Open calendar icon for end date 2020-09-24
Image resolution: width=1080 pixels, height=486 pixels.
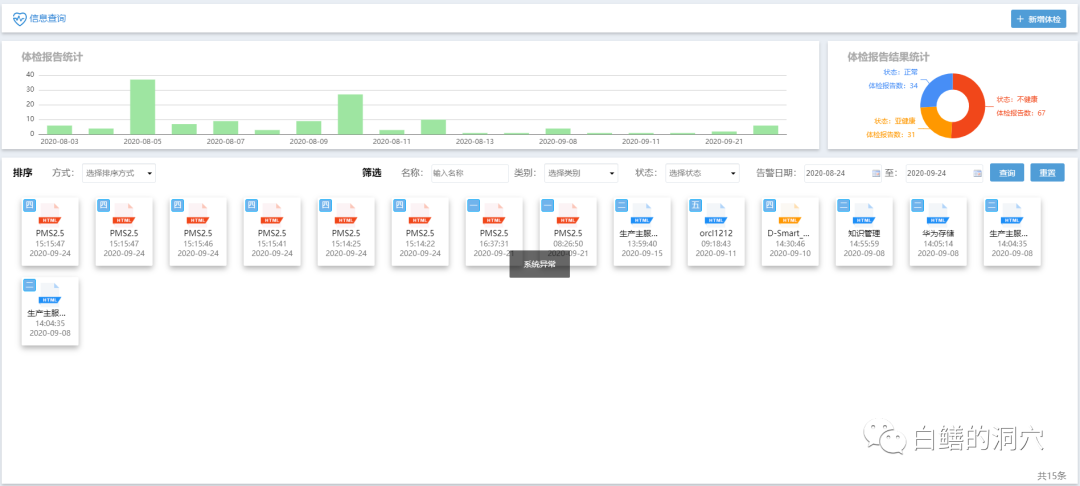click(x=977, y=173)
